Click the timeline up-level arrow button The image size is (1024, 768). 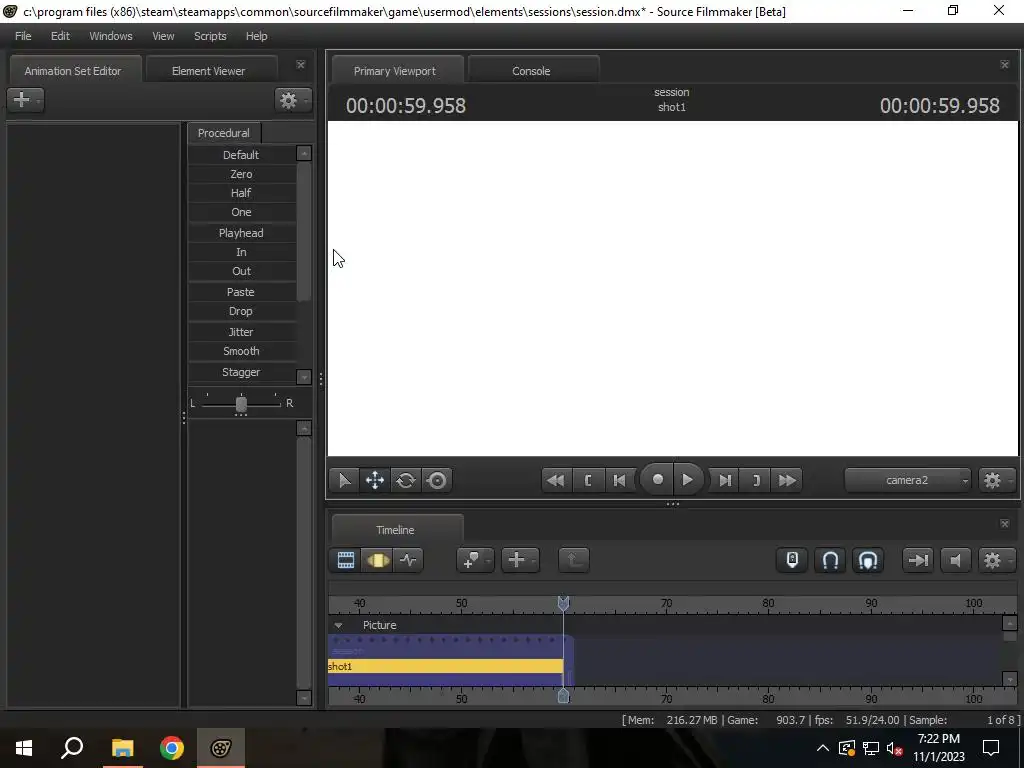coord(573,560)
